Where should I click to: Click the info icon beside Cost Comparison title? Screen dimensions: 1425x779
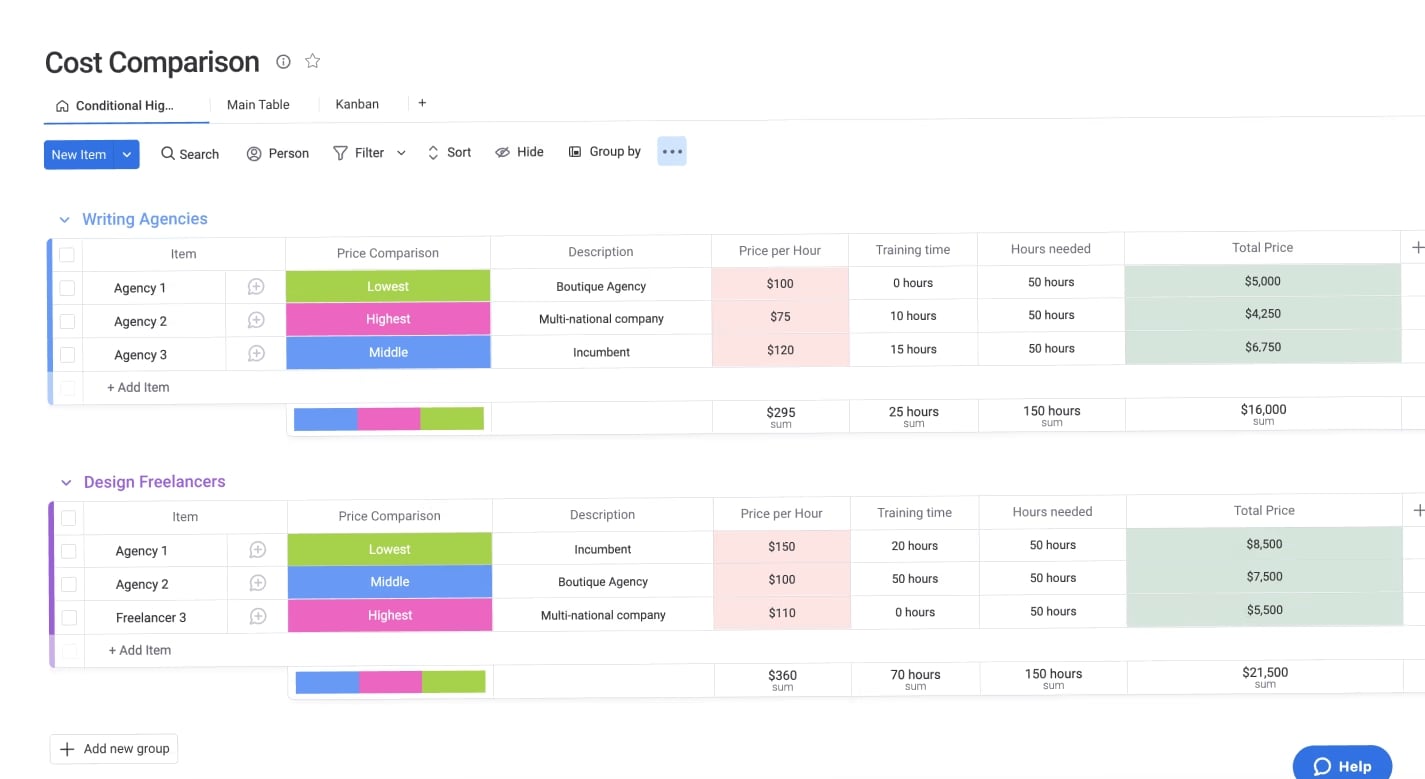[283, 61]
